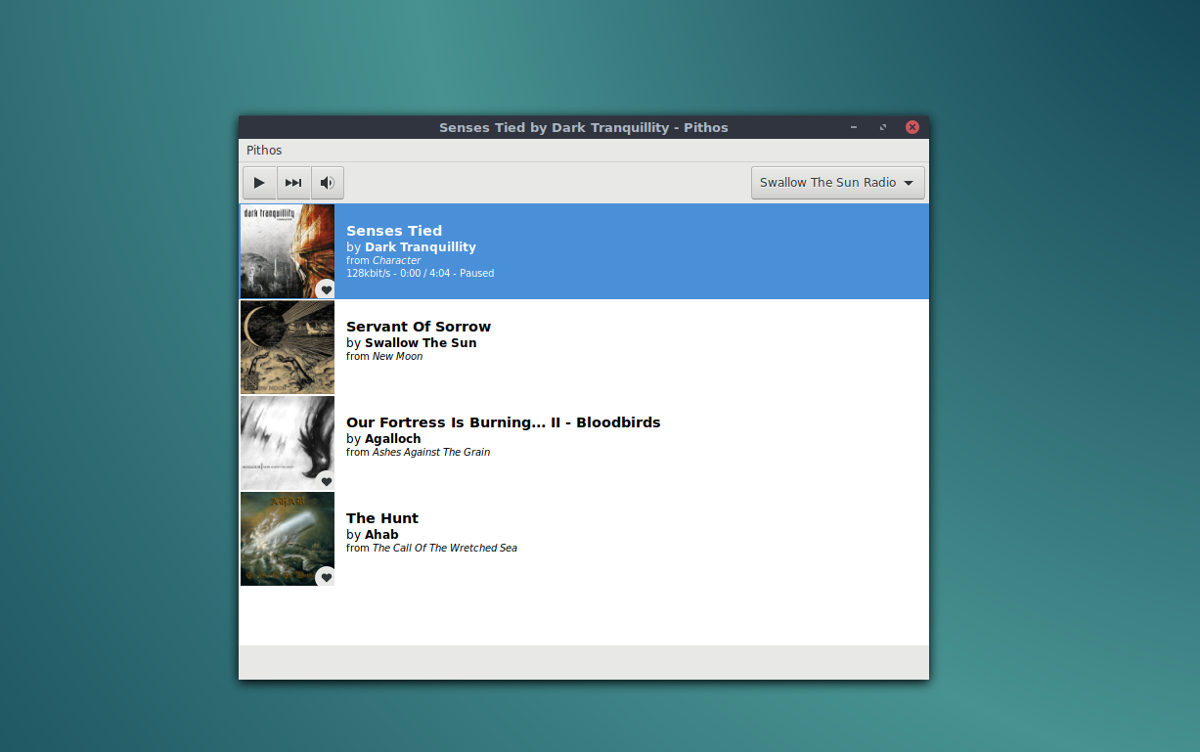Minimize the Pithos window
The width and height of the screenshot is (1200, 752).
tap(854, 127)
